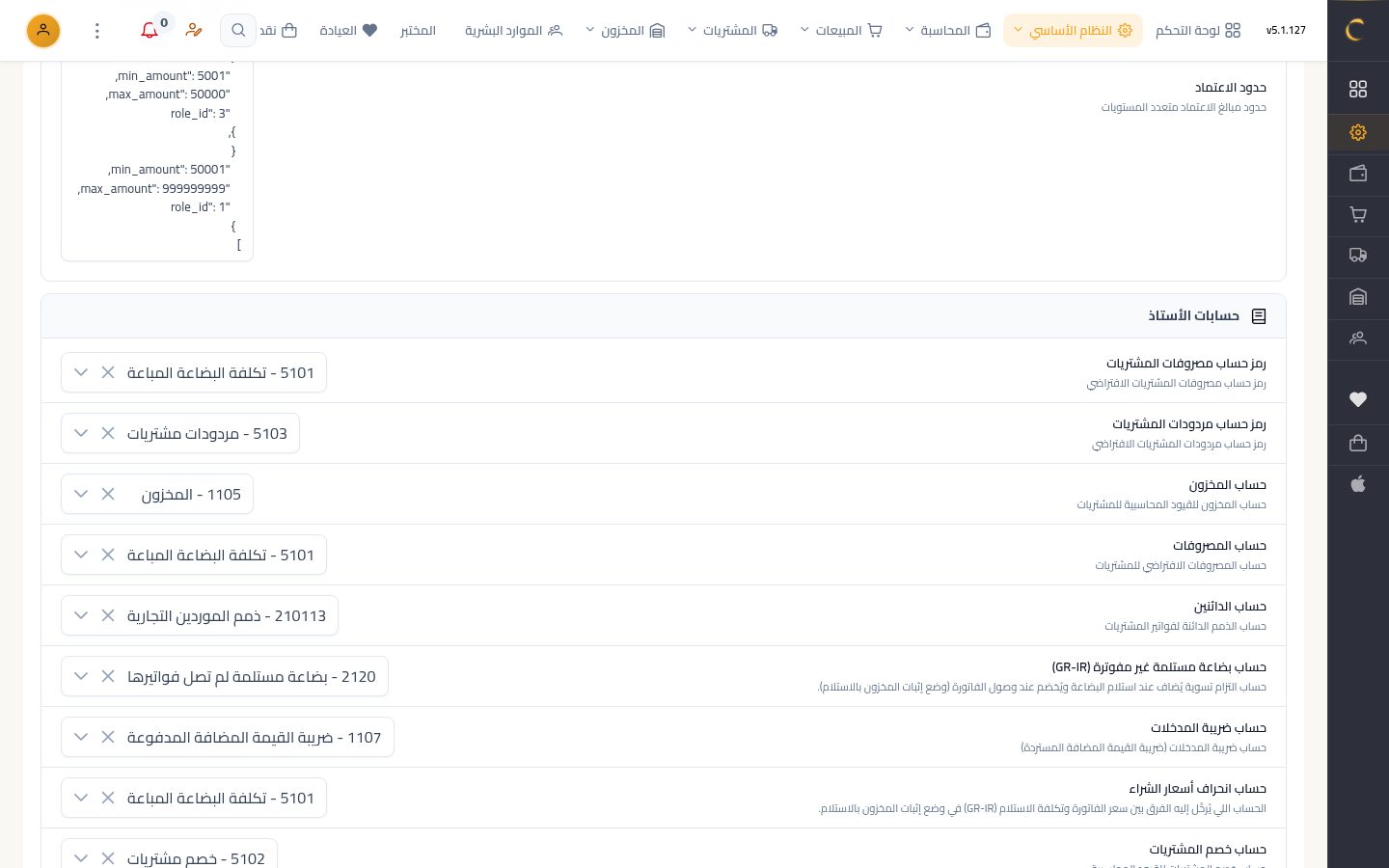
Task: Open the لوحة التحكم menu item
Action: pyautogui.click(x=1198, y=31)
